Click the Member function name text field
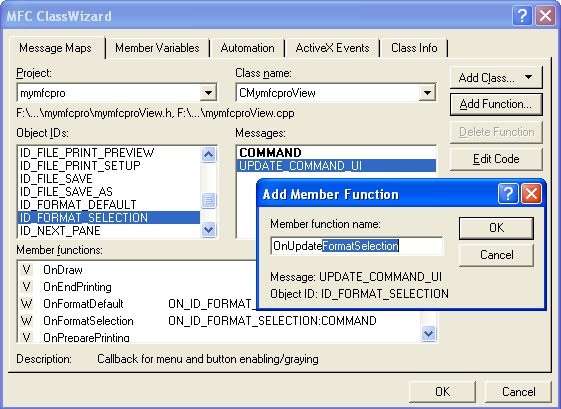 point(357,246)
